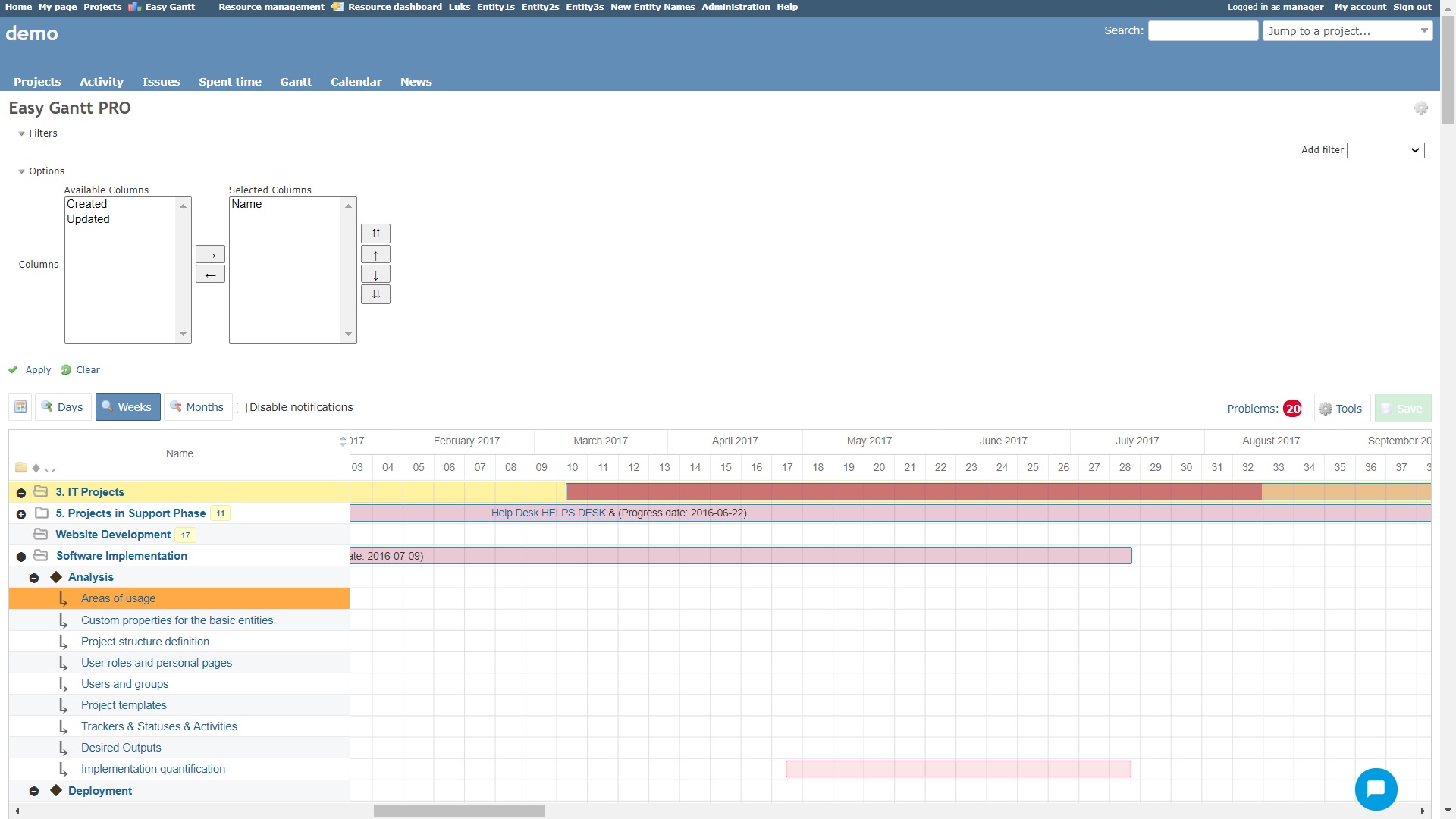Enable Disable notifications checkbox
The image size is (1456, 819).
(x=242, y=408)
